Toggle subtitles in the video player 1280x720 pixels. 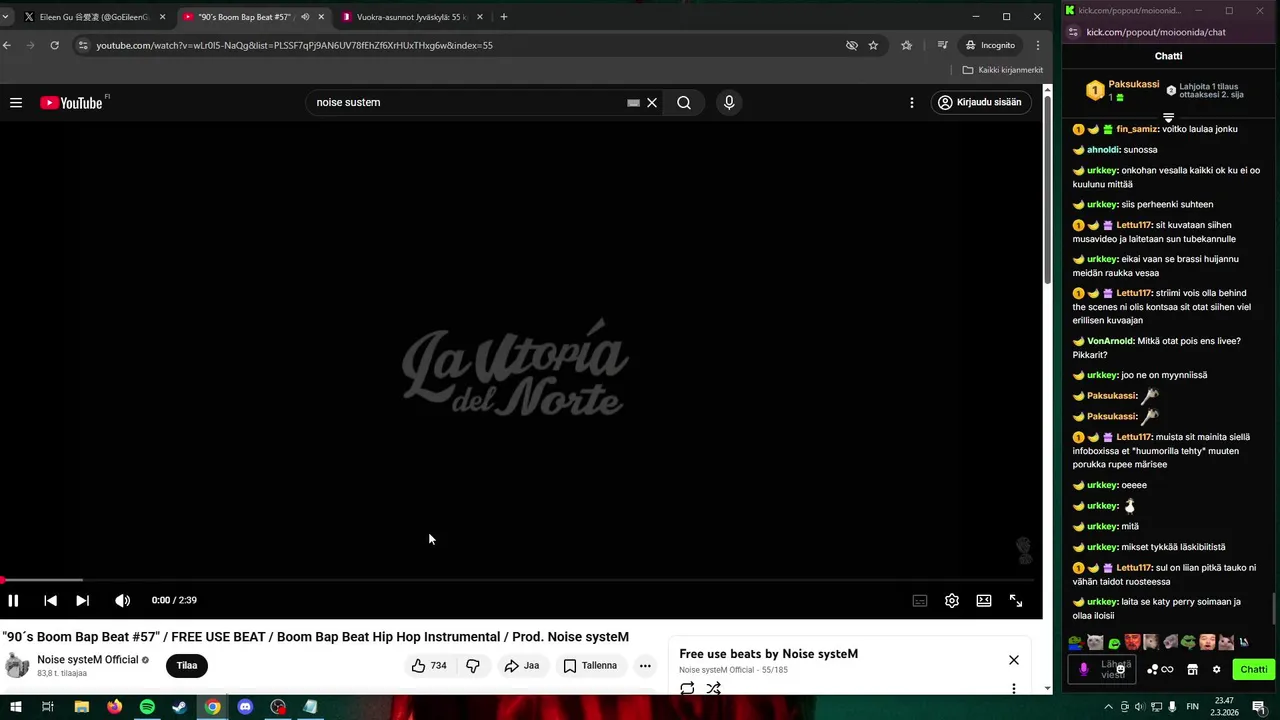coord(920,600)
